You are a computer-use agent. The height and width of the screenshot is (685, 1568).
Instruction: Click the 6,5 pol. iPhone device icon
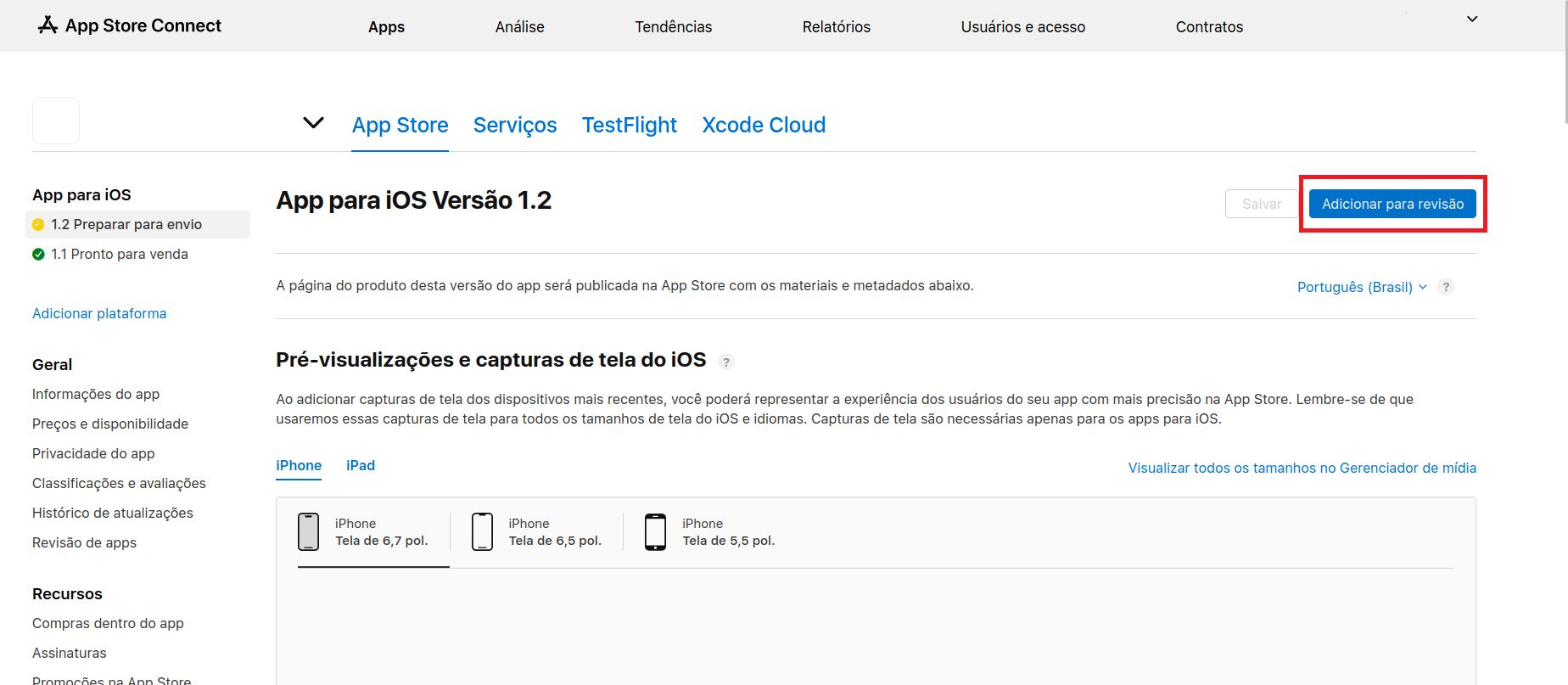pyautogui.click(x=482, y=532)
